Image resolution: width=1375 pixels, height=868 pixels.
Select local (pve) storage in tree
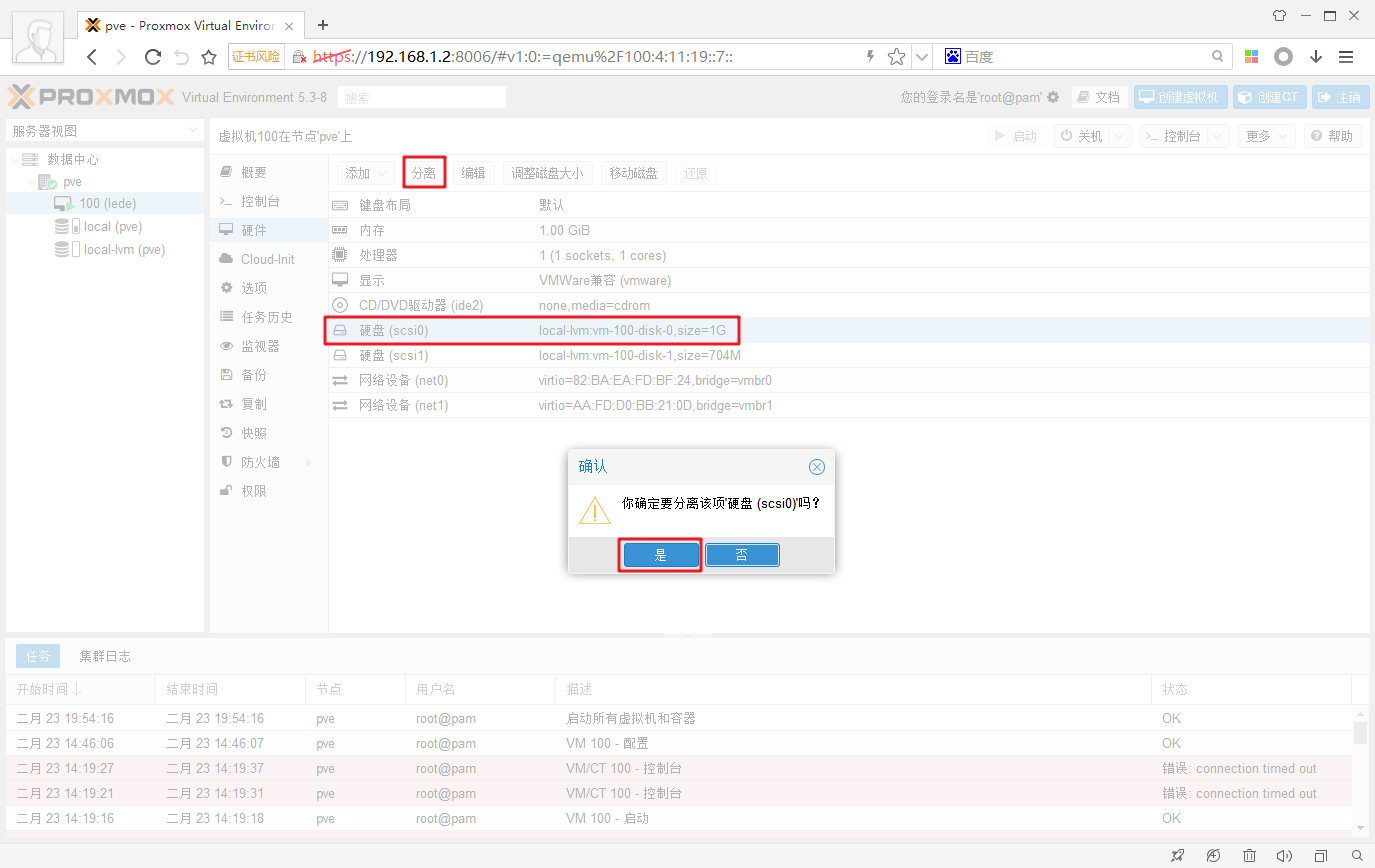[111, 227]
